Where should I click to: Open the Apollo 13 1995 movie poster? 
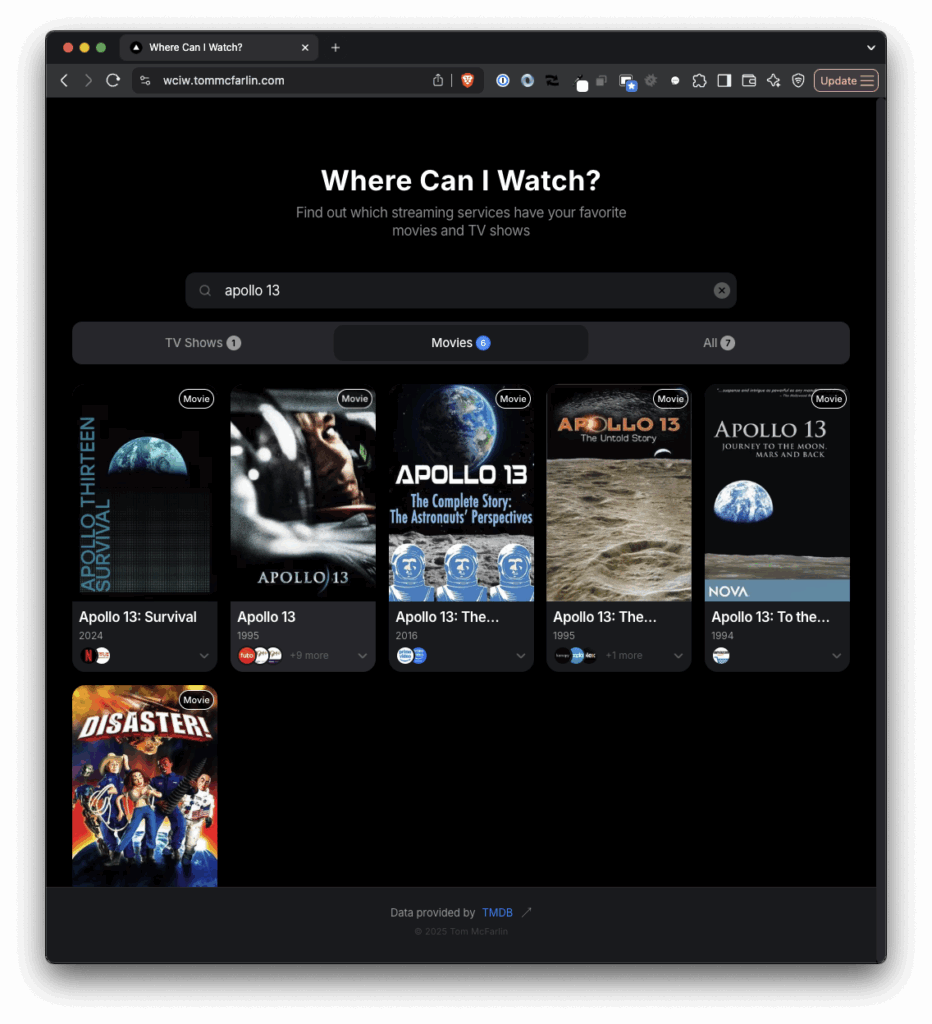303,493
